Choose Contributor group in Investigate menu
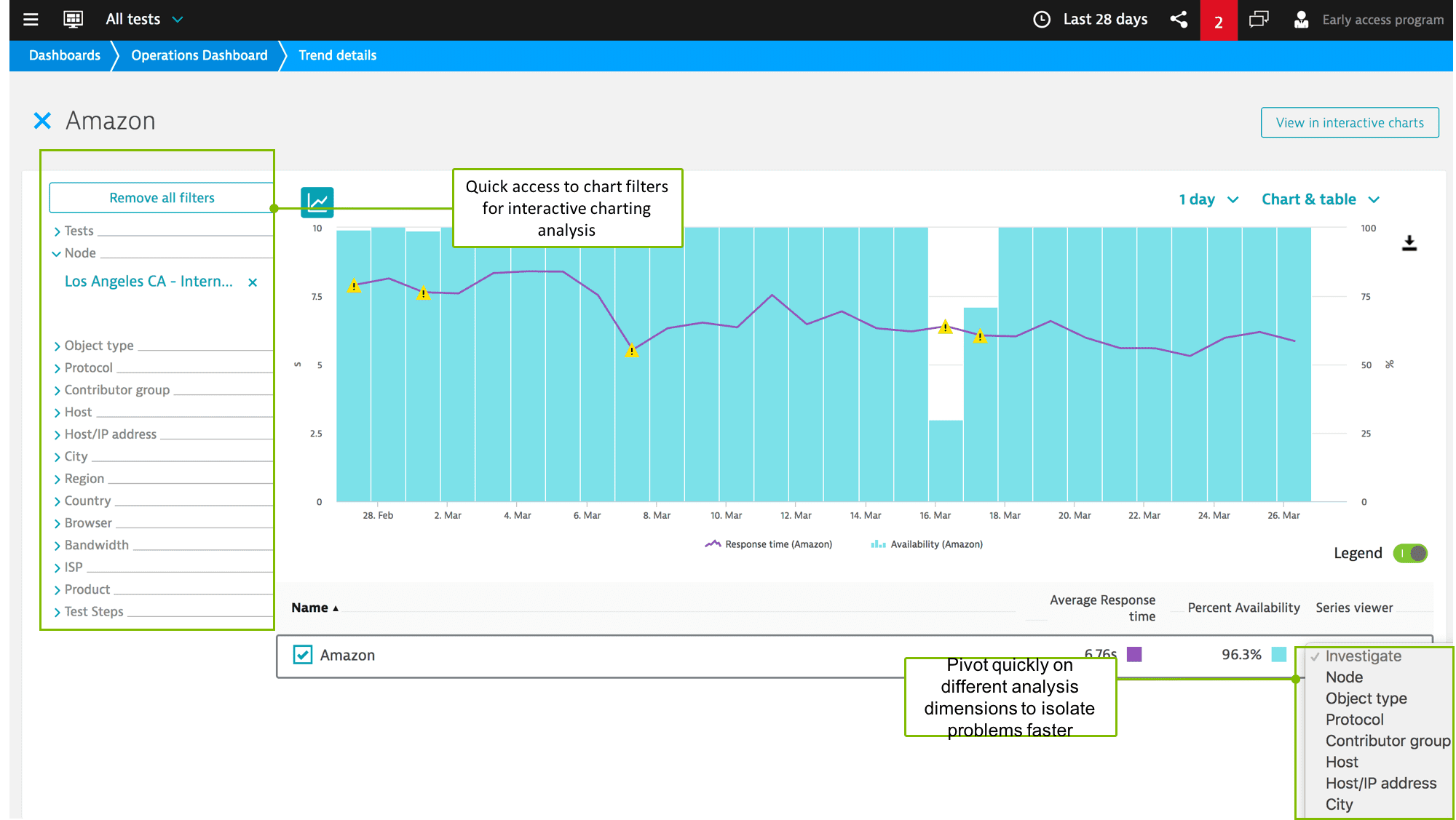The height and width of the screenshot is (820, 1456). (1388, 741)
